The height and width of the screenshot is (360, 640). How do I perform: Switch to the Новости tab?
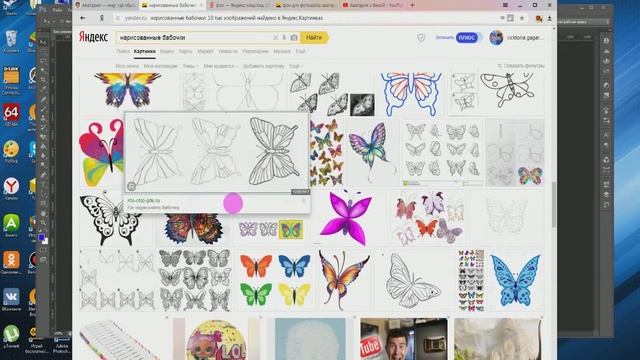point(228,51)
